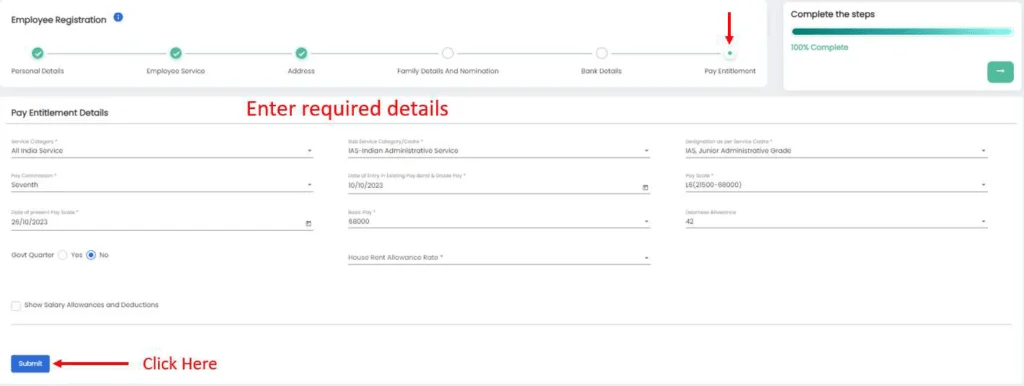
Task: Click the Submit button
Action: pos(30,364)
